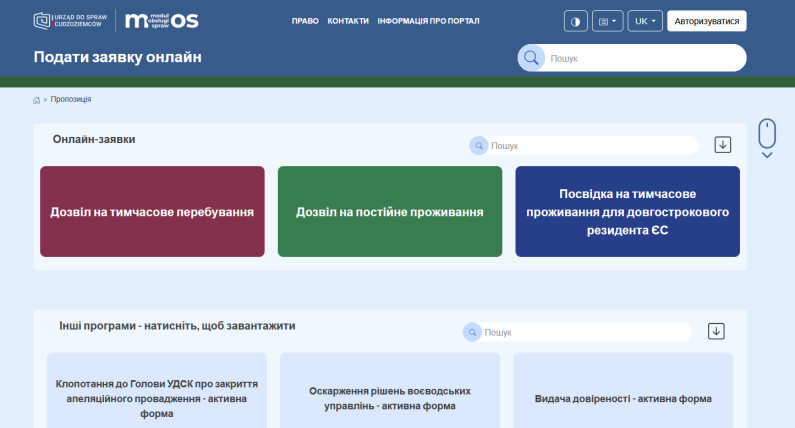
Task: Collapse Інші програми section with arrow button
Action: point(716,331)
